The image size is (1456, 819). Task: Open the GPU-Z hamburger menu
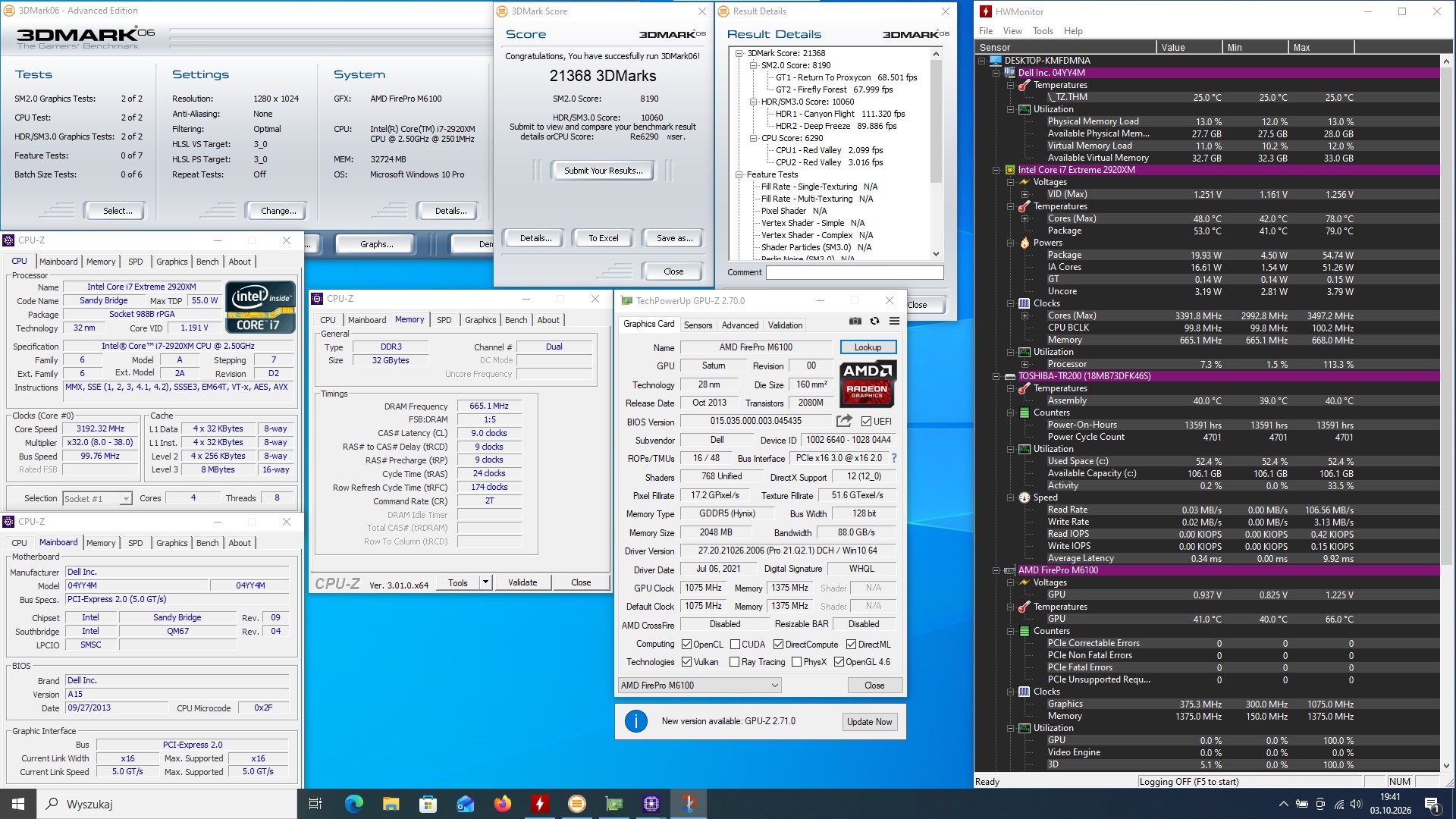coord(894,321)
